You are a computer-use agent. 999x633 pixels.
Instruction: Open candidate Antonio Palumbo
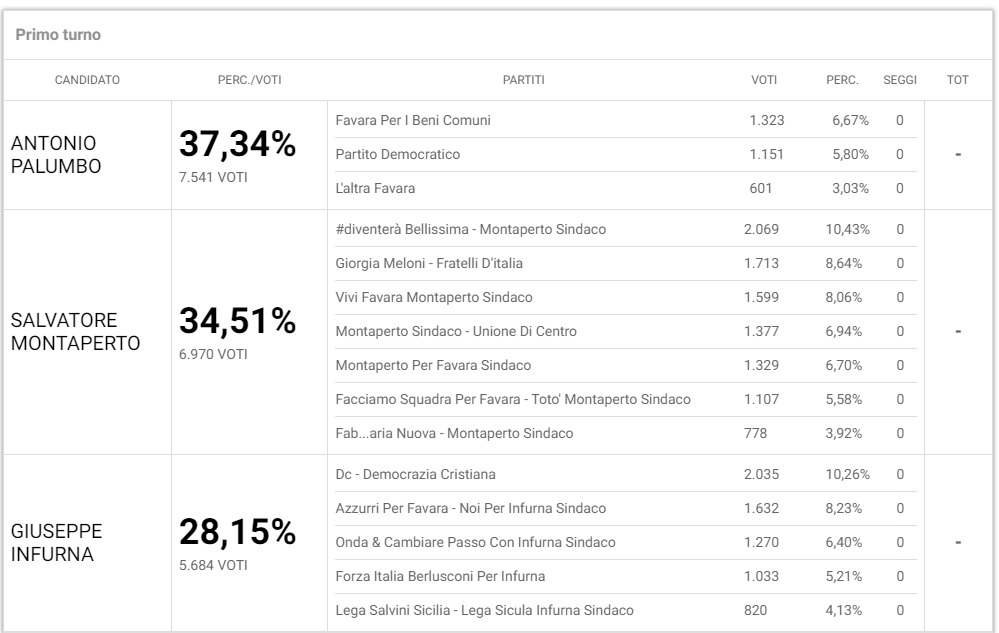click(56, 155)
